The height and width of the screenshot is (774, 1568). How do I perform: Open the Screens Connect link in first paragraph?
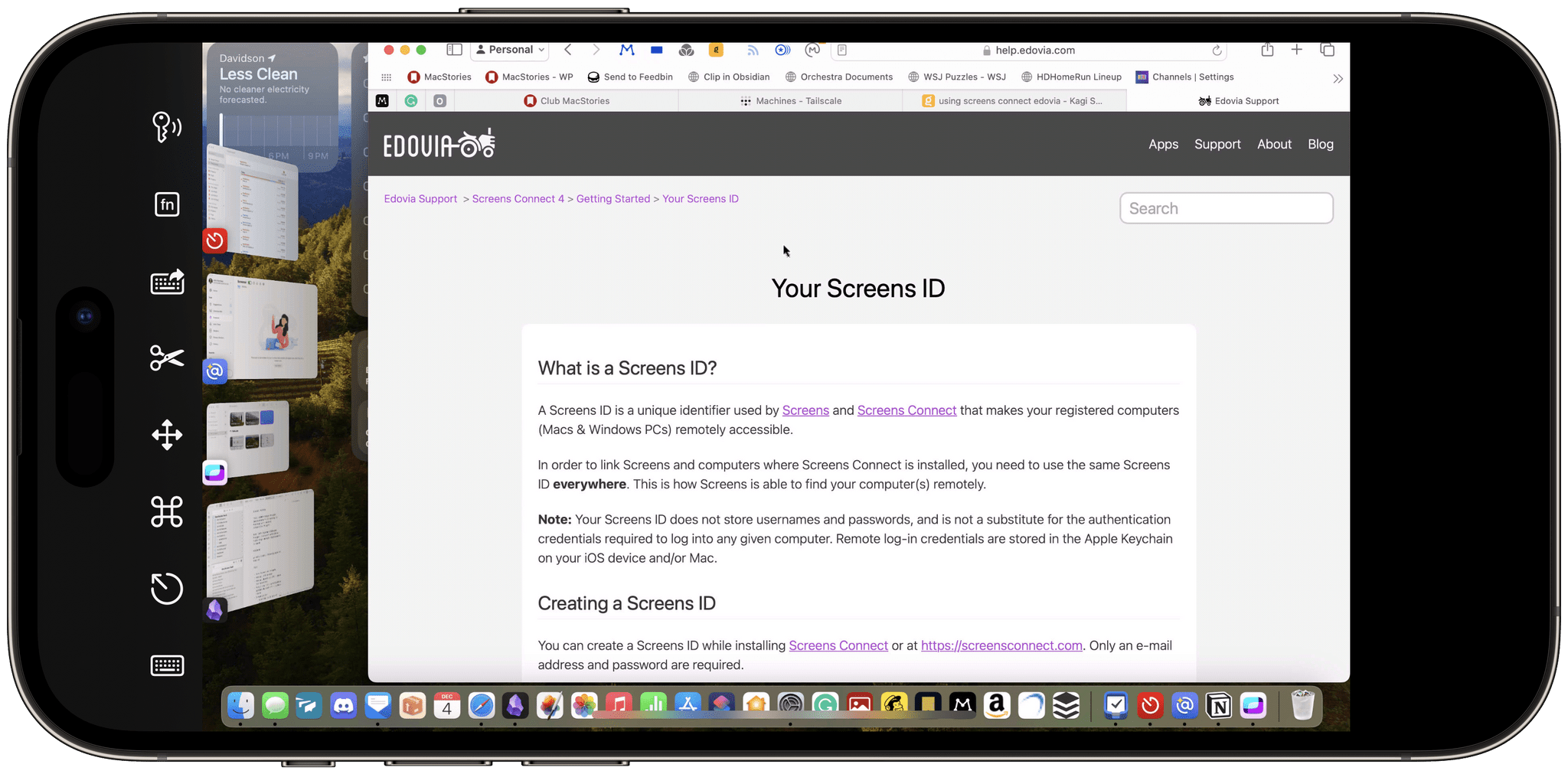(906, 410)
